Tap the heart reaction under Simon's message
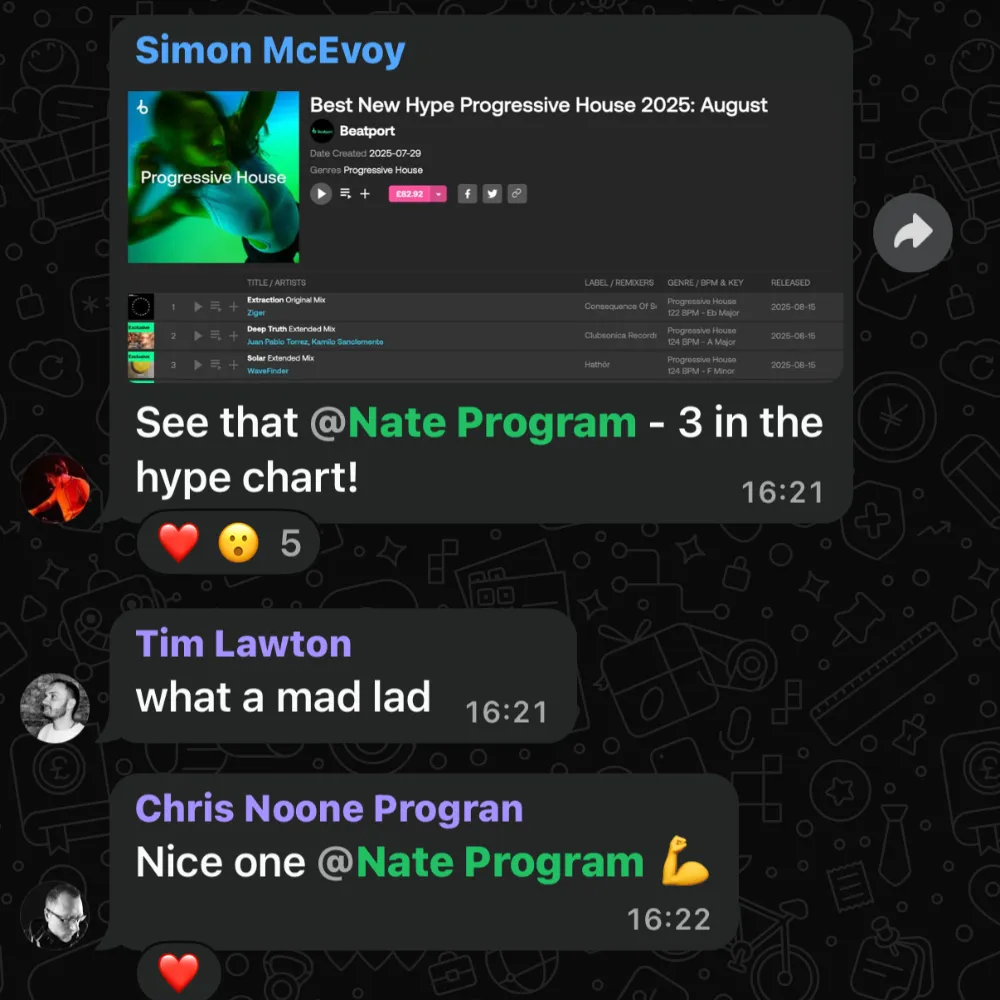The width and height of the screenshot is (1000, 1000). [x=179, y=543]
